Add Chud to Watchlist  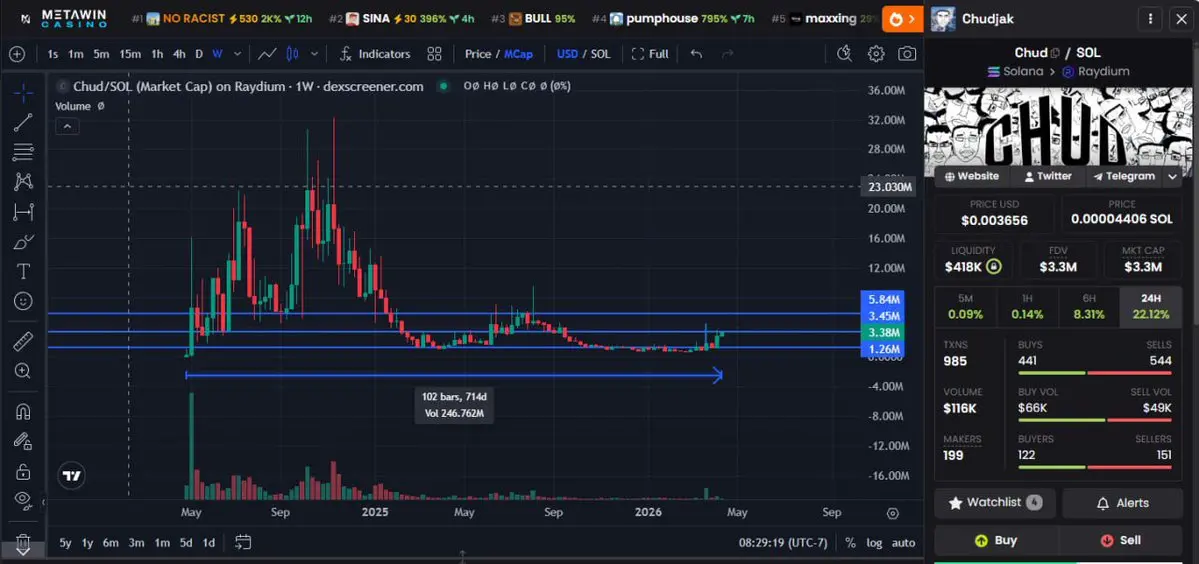pos(995,503)
